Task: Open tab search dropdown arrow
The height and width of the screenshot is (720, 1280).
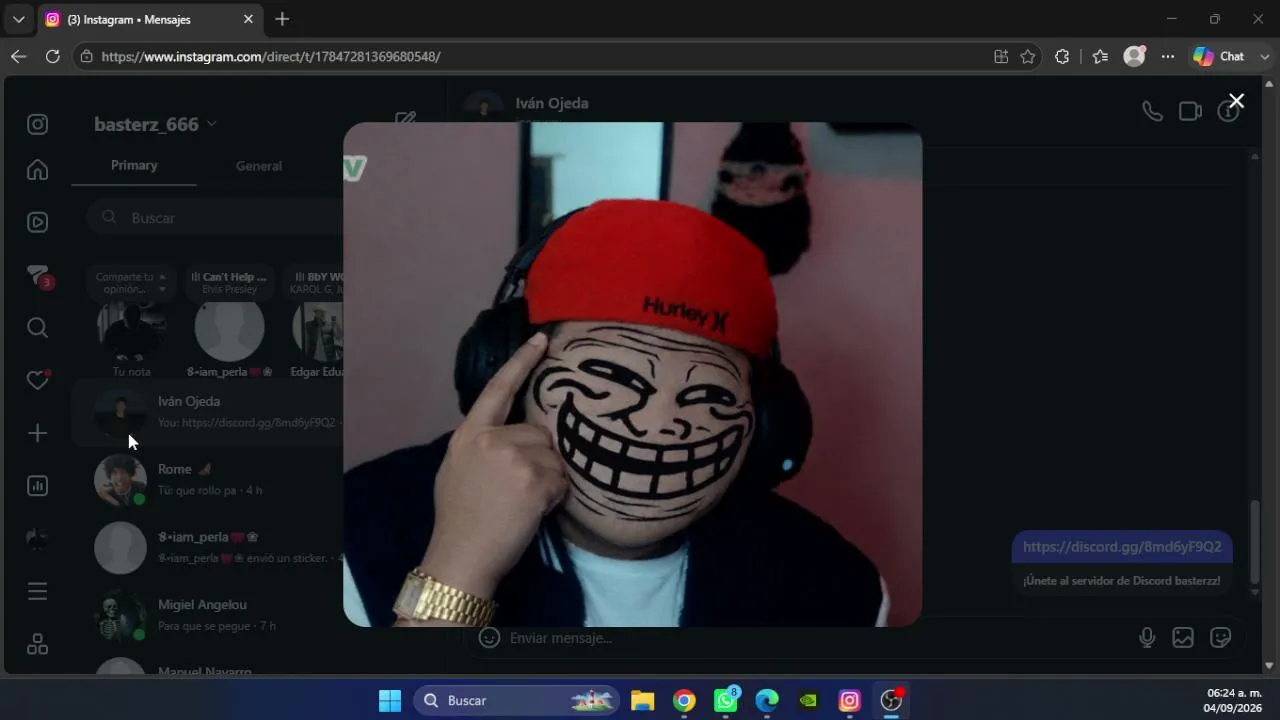Action: click(18, 19)
